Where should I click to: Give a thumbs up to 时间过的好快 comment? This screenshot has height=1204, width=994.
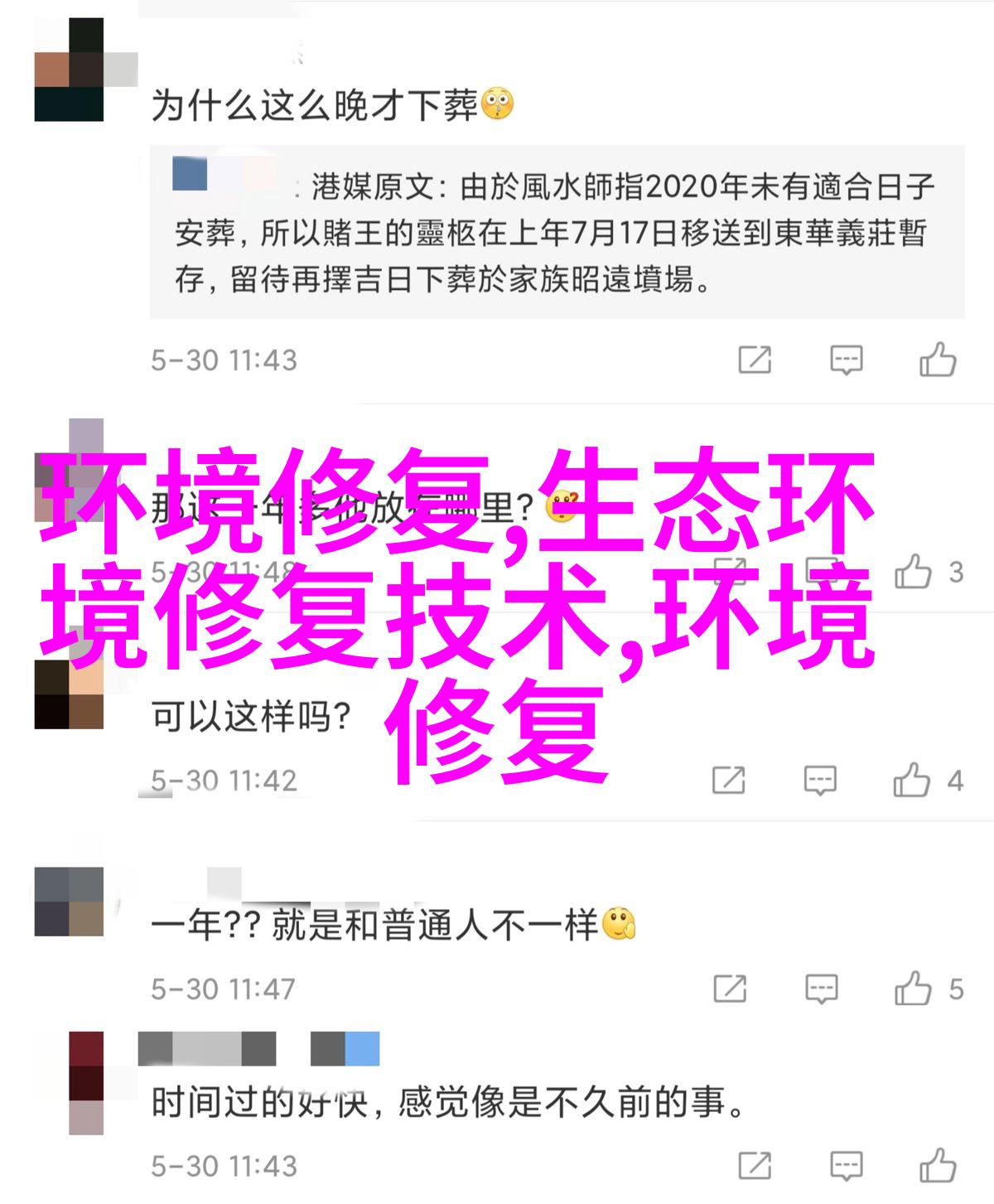tap(938, 1165)
